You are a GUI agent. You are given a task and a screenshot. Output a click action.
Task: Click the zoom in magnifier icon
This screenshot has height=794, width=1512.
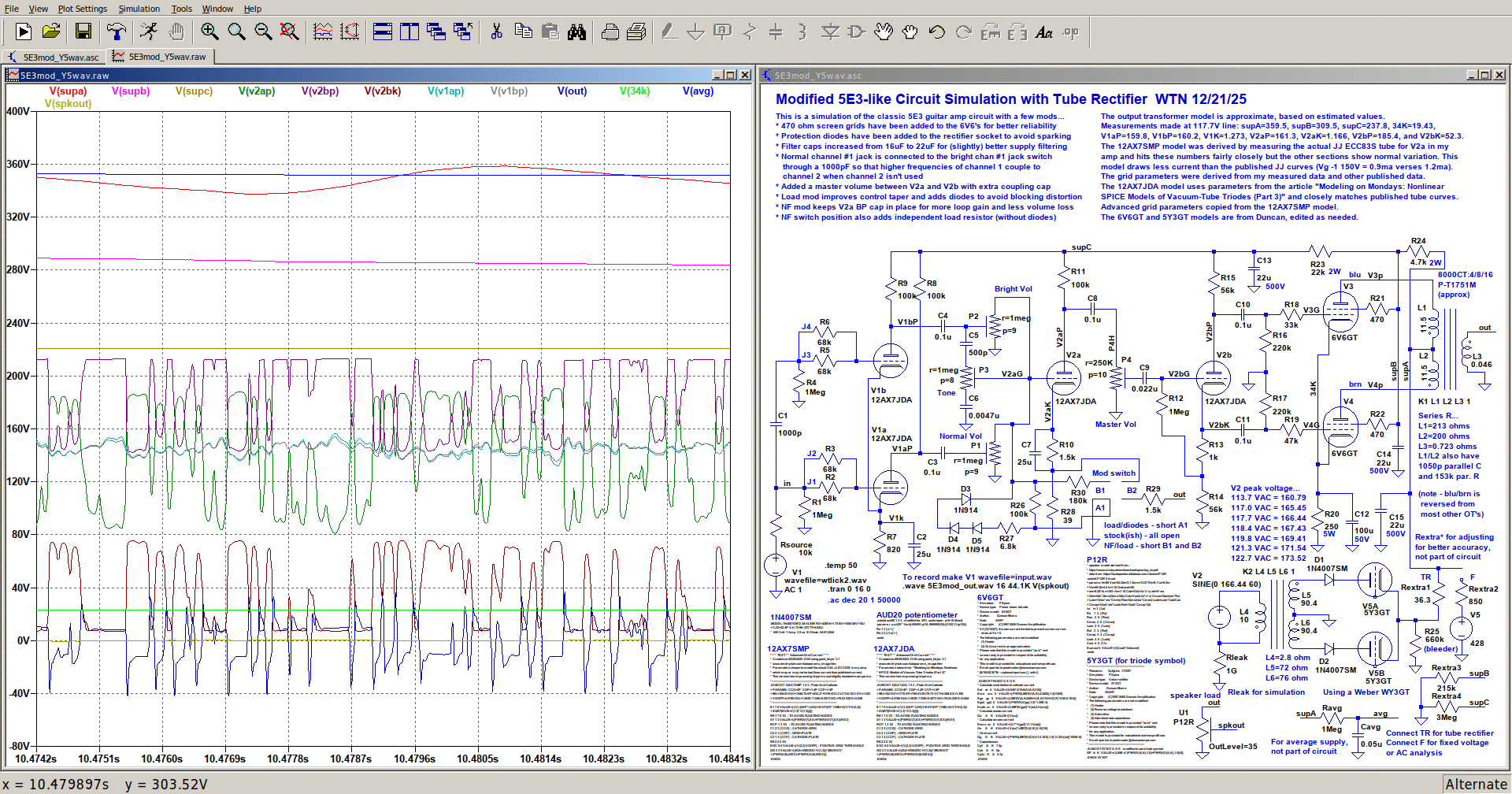(209, 32)
